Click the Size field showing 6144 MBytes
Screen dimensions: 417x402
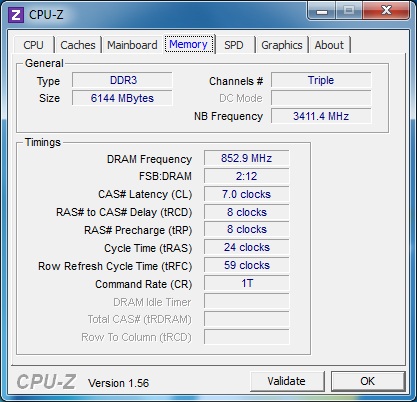(122, 98)
